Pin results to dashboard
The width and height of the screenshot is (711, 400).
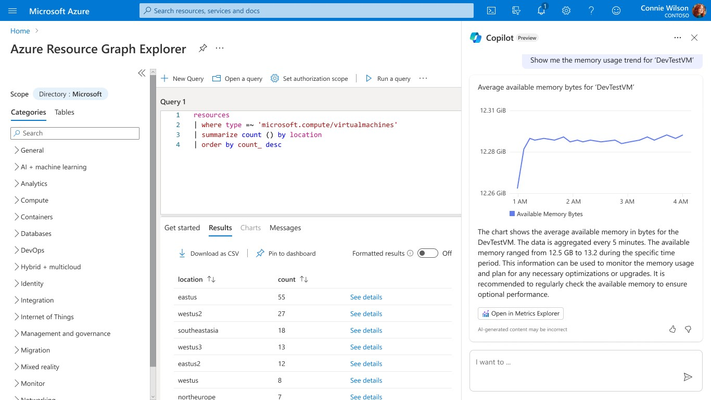point(286,254)
